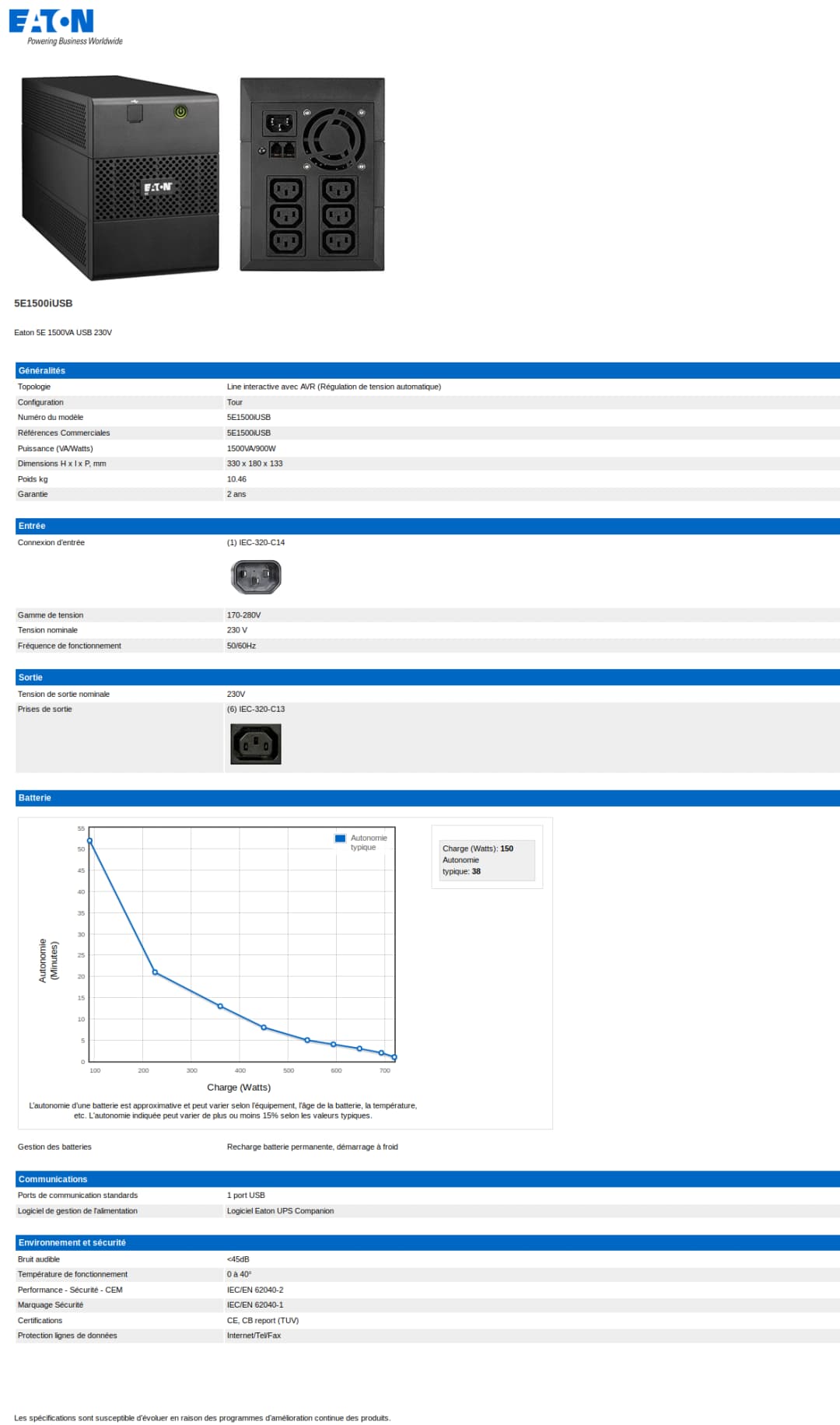
Task: Click the 'IEC/EN 62040-2' value
Action: (255, 1290)
